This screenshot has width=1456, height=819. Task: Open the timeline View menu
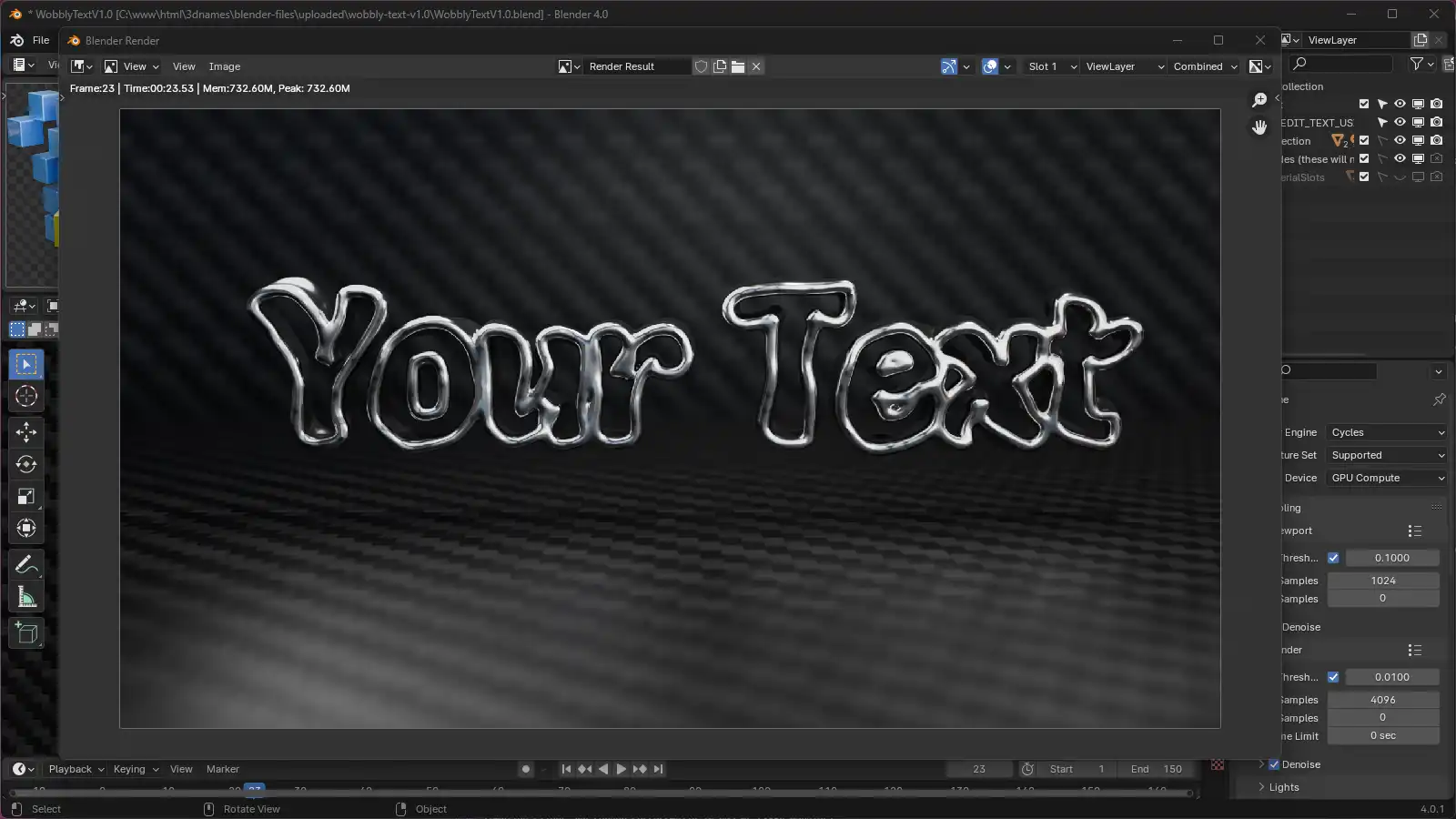pyautogui.click(x=181, y=769)
